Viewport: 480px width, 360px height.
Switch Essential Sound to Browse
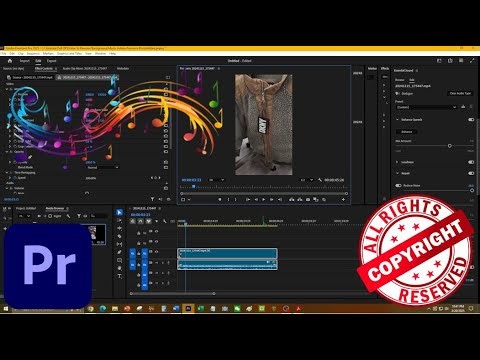399,80
